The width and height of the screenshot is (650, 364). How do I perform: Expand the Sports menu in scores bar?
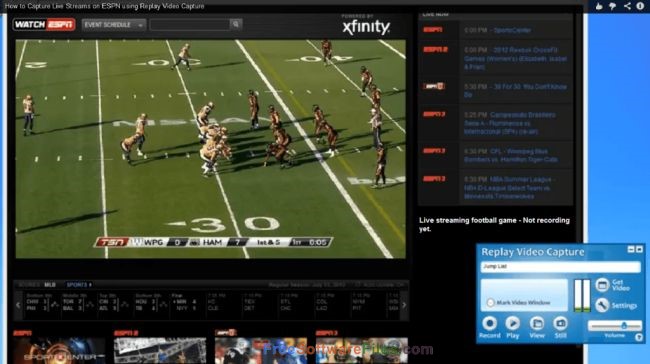79,285
